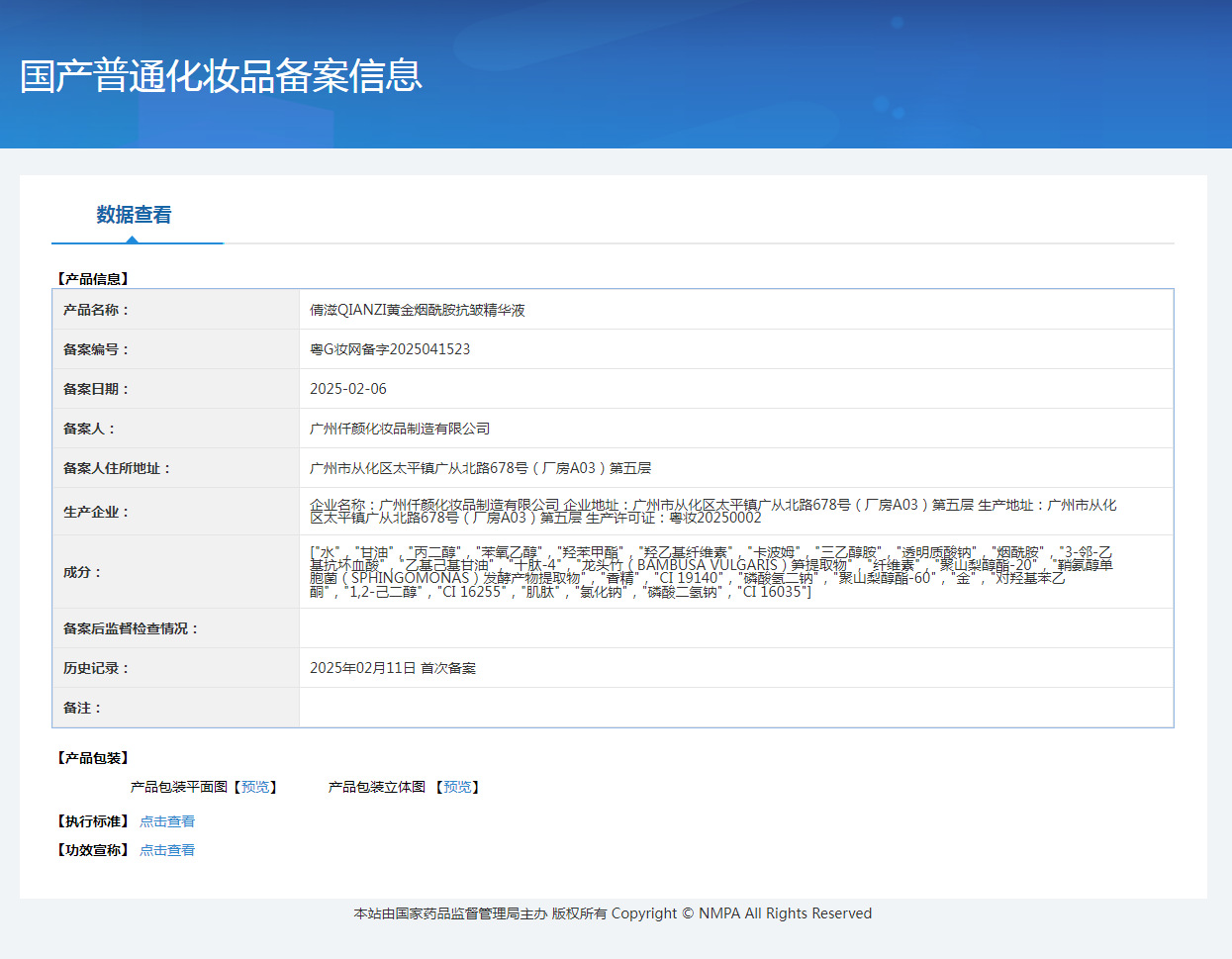Click the 【产品信息】 section heading
Image resolution: width=1232 pixels, height=959 pixels.
tap(92, 279)
